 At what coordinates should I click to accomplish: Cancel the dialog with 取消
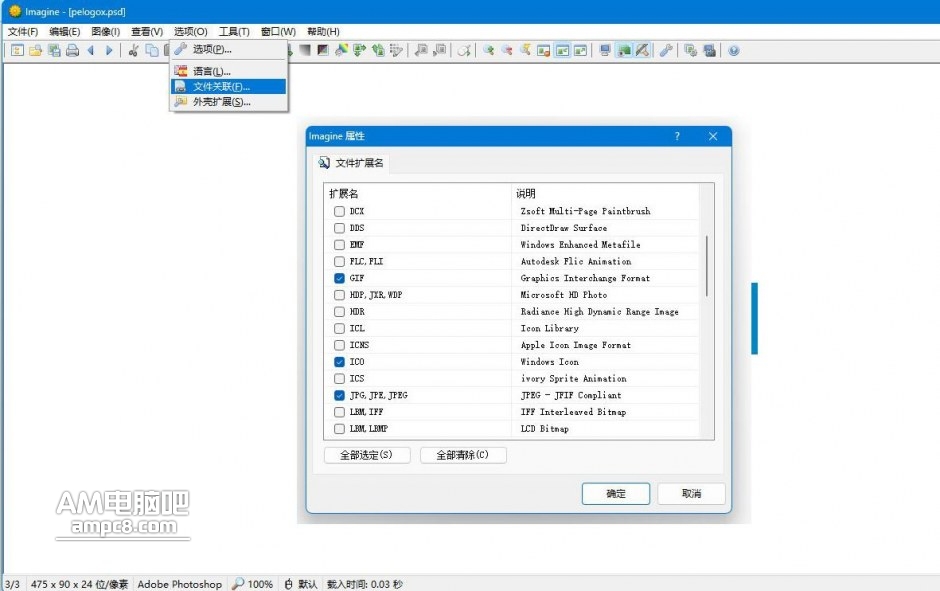[691, 494]
